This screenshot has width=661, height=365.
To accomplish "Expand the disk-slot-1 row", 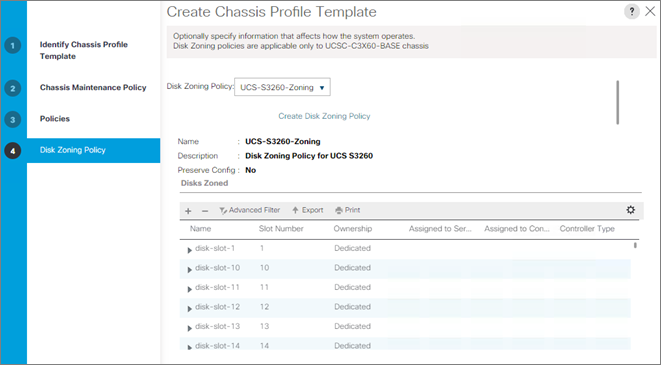I will (189, 250).
